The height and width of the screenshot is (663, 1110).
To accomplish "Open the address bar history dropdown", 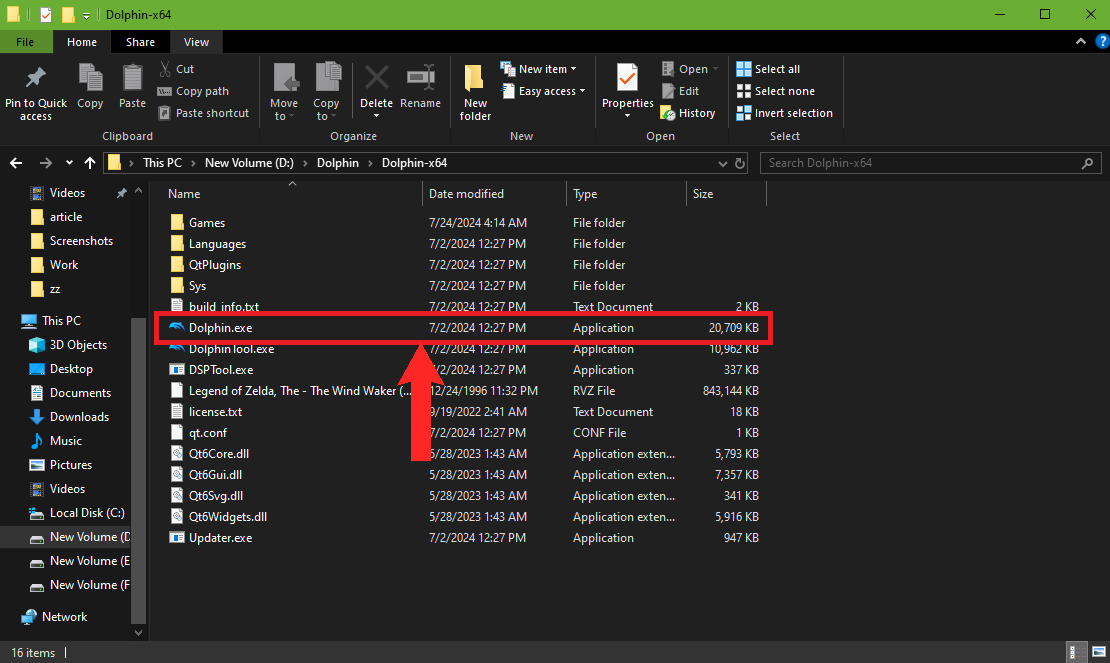I will click(x=723, y=163).
